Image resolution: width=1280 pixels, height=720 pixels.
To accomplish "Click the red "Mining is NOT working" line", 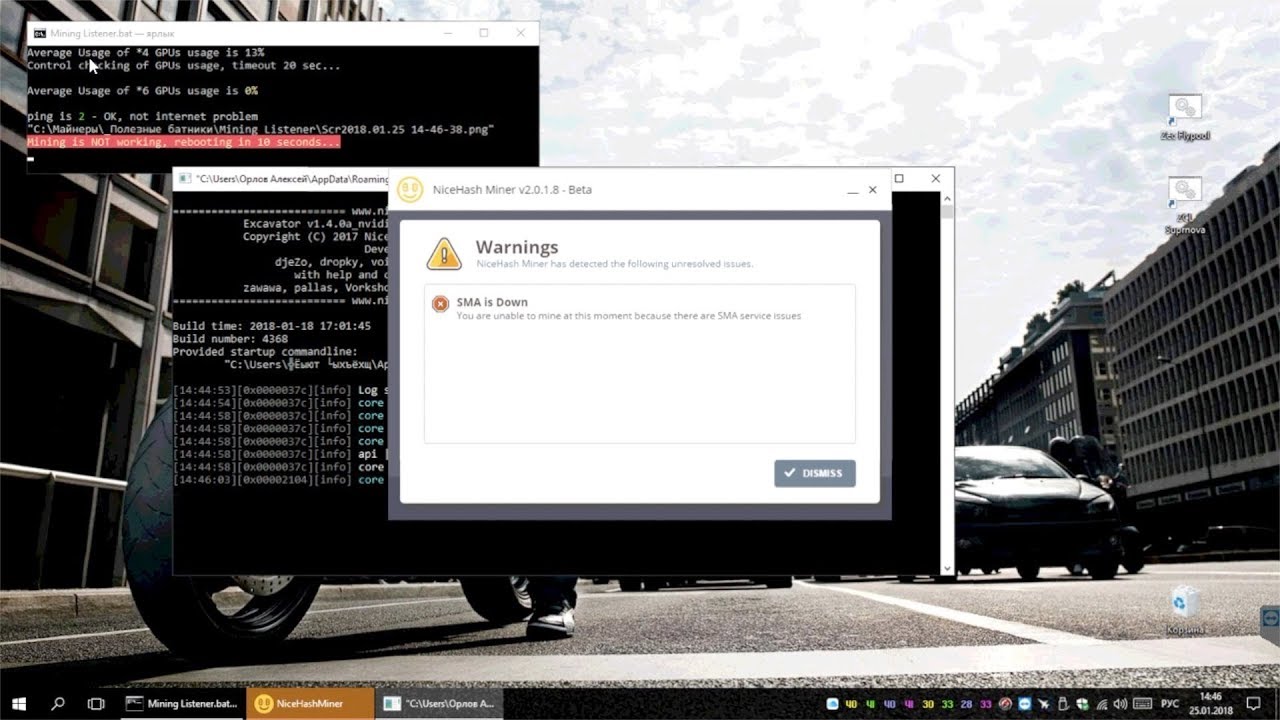I will click(183, 142).
